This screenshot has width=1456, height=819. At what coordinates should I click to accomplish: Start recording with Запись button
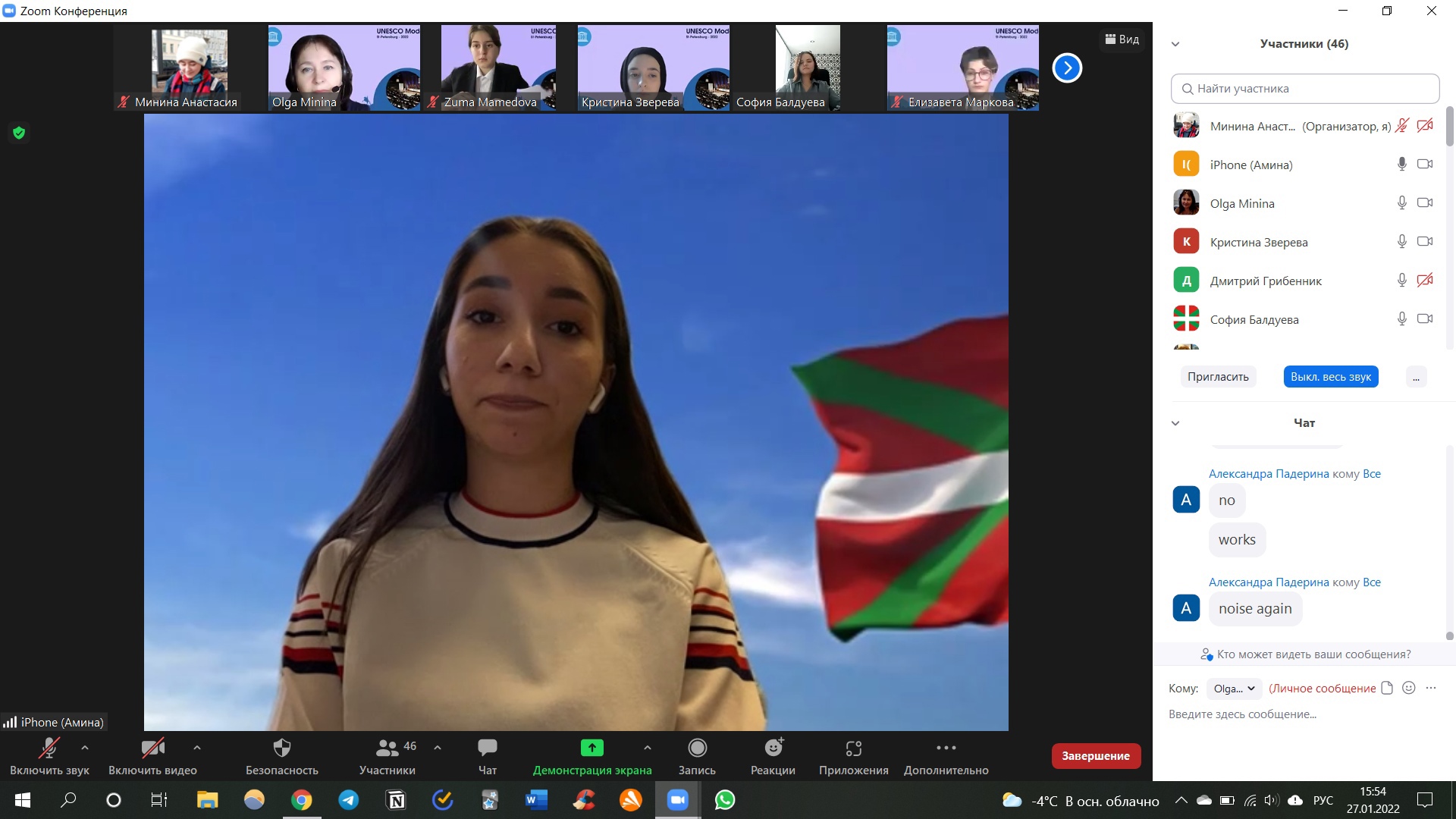click(697, 756)
